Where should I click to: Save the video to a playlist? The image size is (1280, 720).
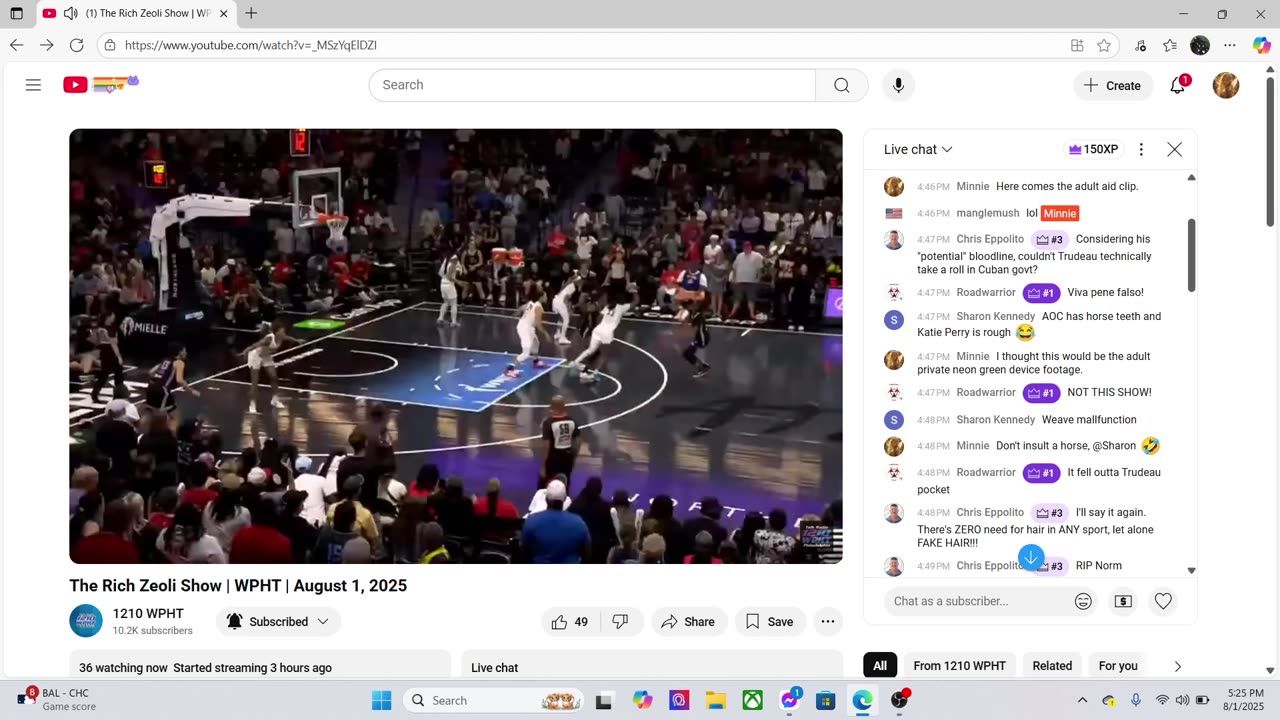coord(769,622)
